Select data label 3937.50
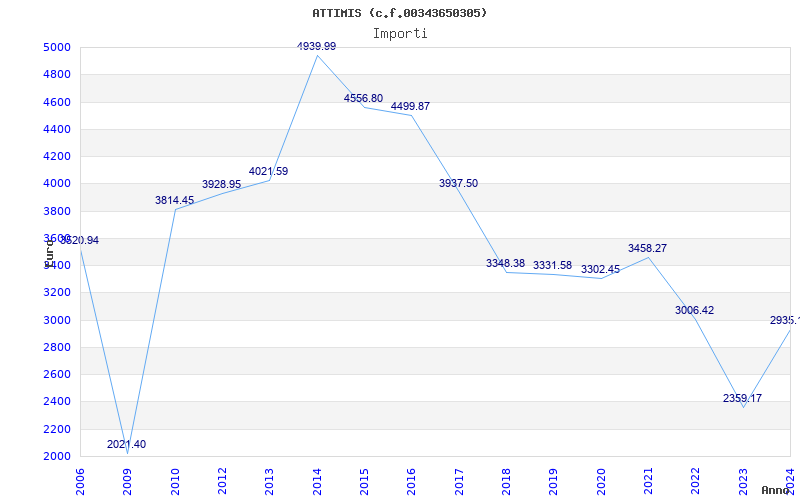 click(x=458, y=183)
